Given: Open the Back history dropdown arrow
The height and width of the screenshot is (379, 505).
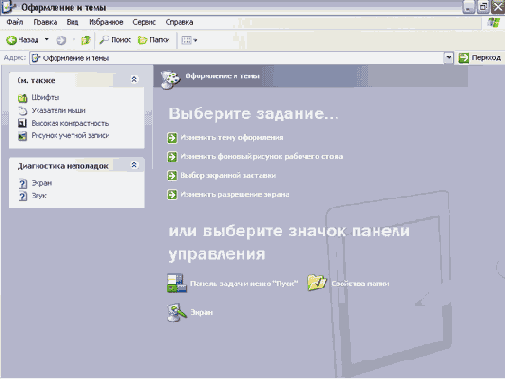Looking at the screenshot, I should (47, 40).
